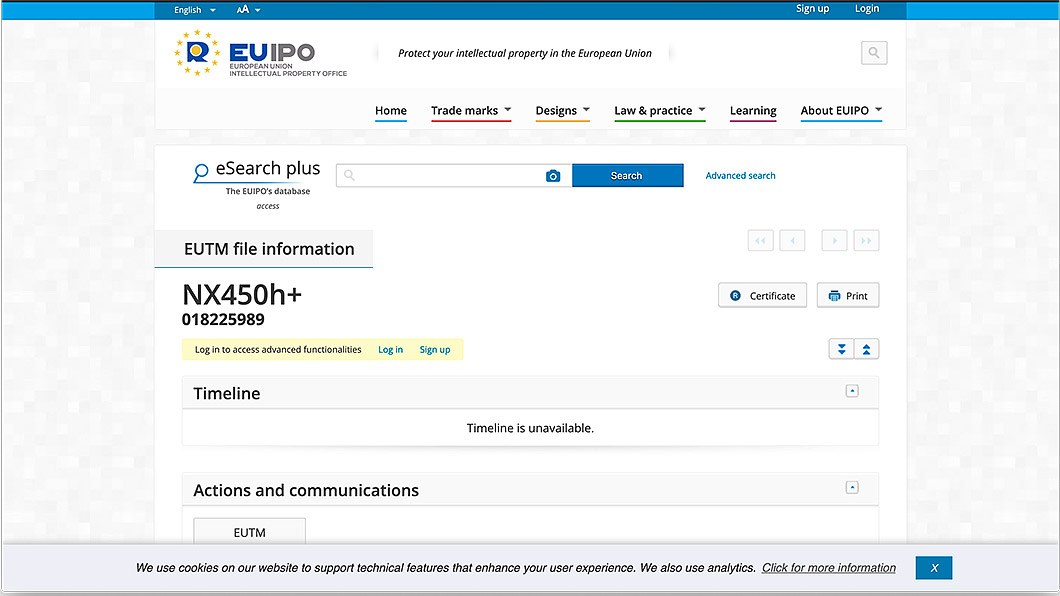This screenshot has height=596, width=1060.
Task: Click Log in link in yellow notice
Action: tap(390, 349)
